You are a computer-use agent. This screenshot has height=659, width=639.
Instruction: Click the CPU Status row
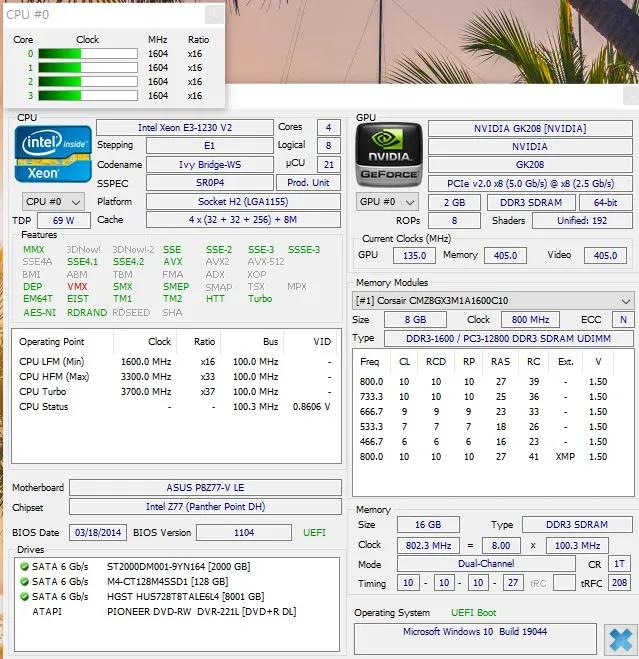(x=175, y=407)
